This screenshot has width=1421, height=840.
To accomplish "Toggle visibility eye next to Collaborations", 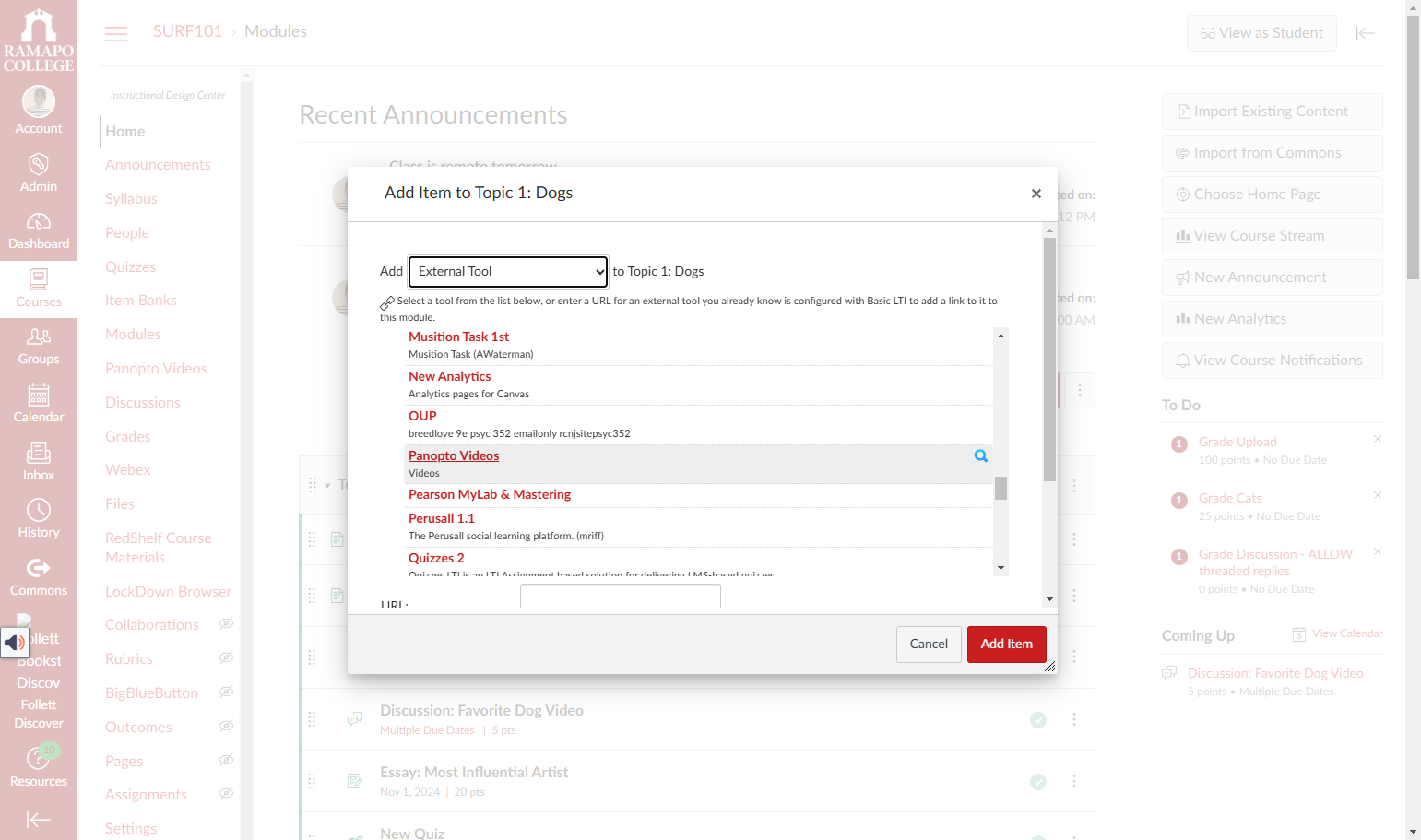I will click(x=226, y=624).
